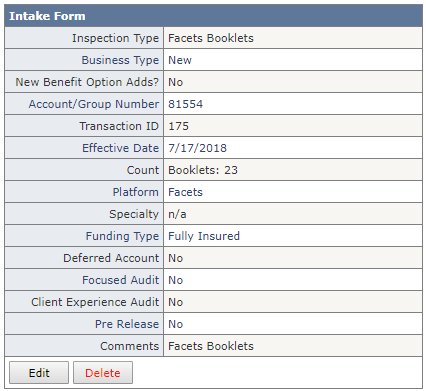
Task: Click the red Delete button
Action: click(x=103, y=373)
